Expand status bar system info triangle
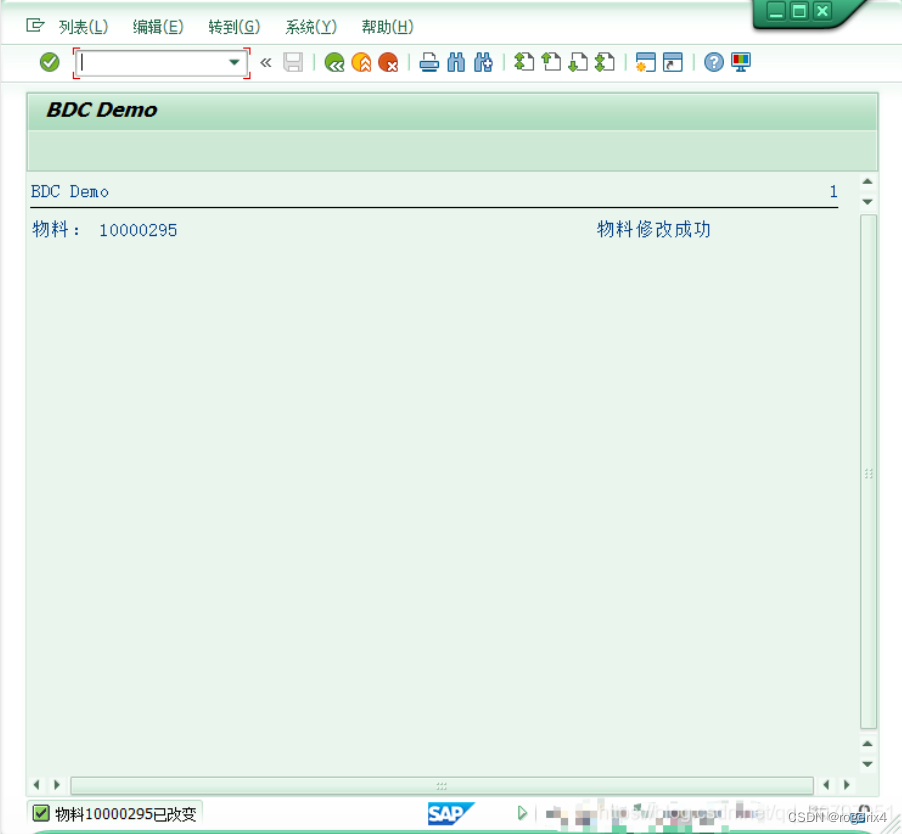902x834 pixels. 522,813
